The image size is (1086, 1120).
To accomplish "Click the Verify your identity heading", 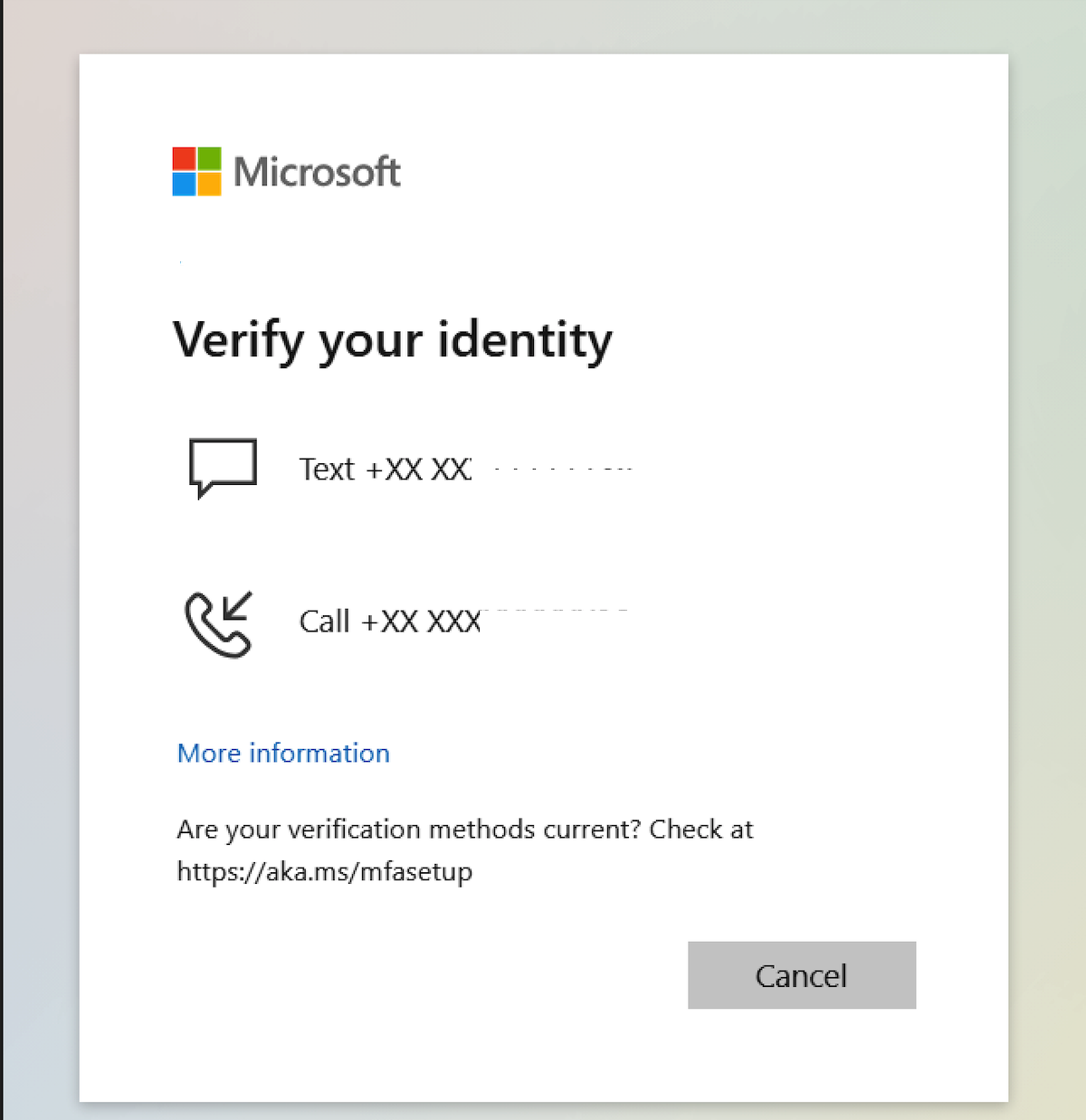I will click(x=393, y=341).
